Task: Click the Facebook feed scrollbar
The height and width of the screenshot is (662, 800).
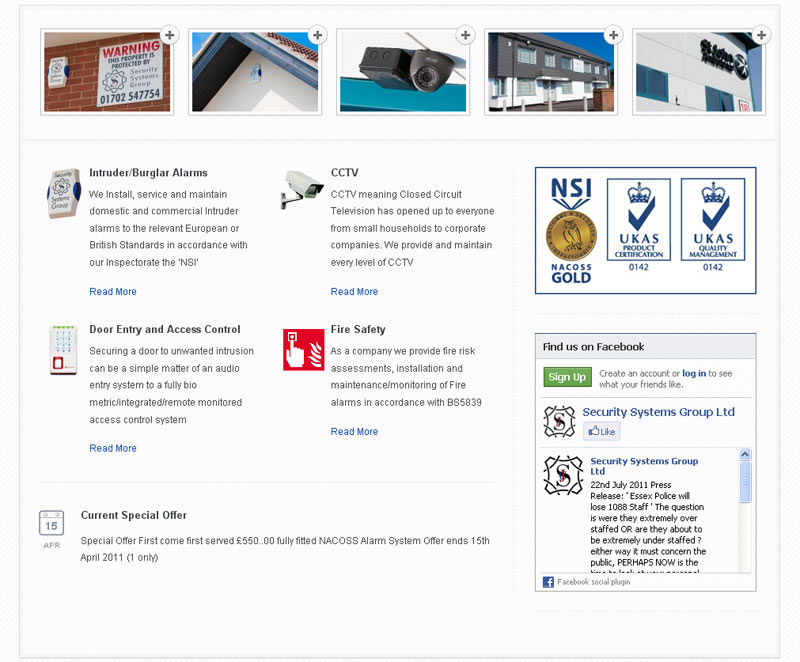Action: pyautogui.click(x=745, y=510)
